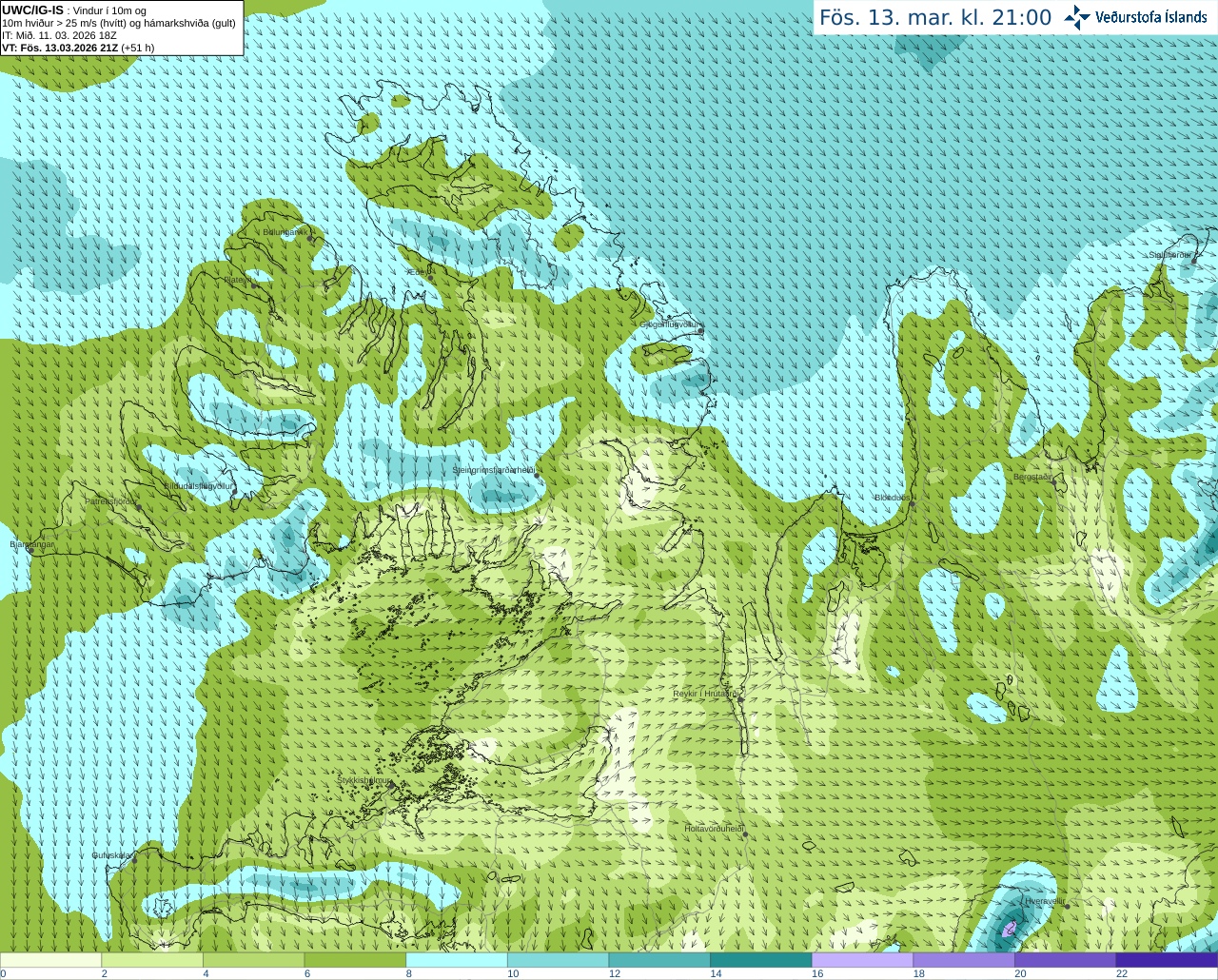Viewport: 1218px width, 980px height.
Task: Click the legend scale number '16'
Action: click(x=816, y=973)
